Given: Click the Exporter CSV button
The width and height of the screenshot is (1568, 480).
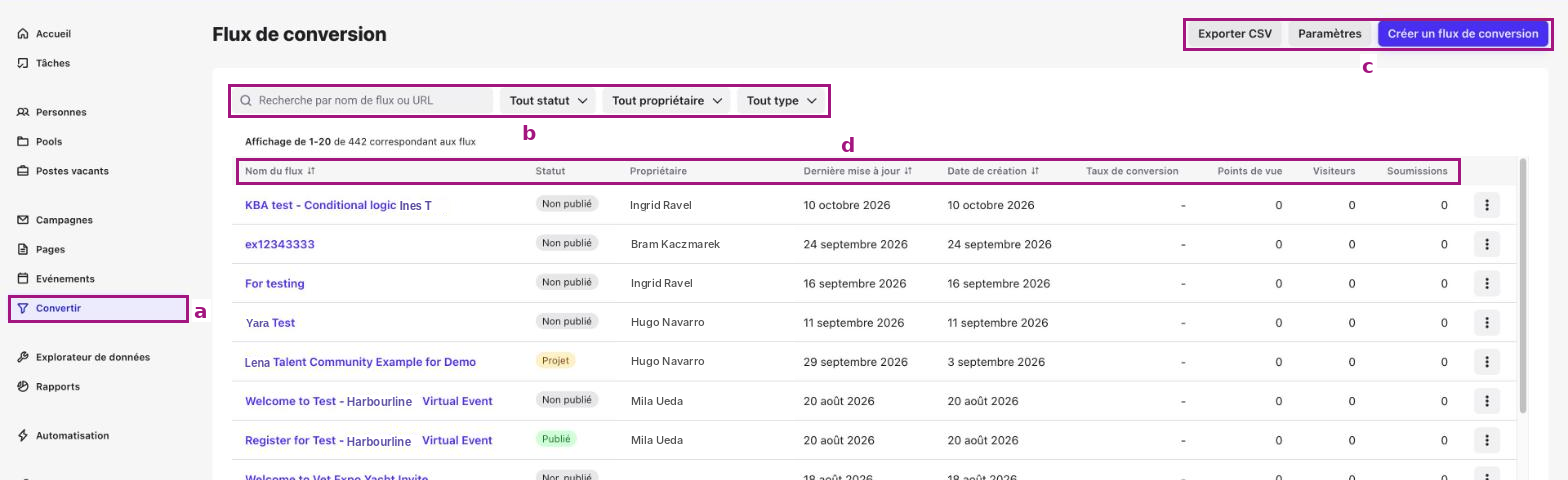Looking at the screenshot, I should (1235, 34).
